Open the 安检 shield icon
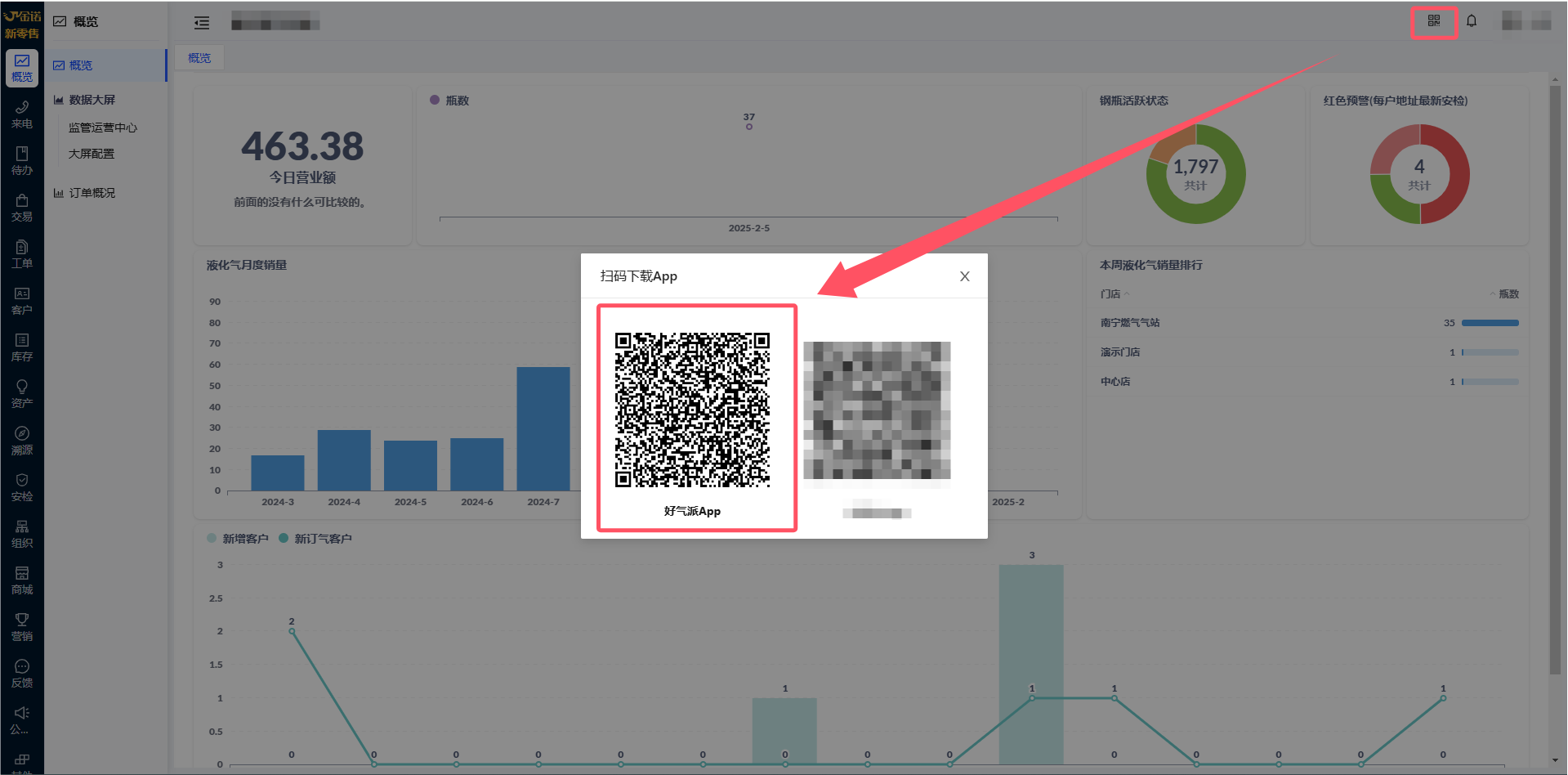 (x=22, y=487)
